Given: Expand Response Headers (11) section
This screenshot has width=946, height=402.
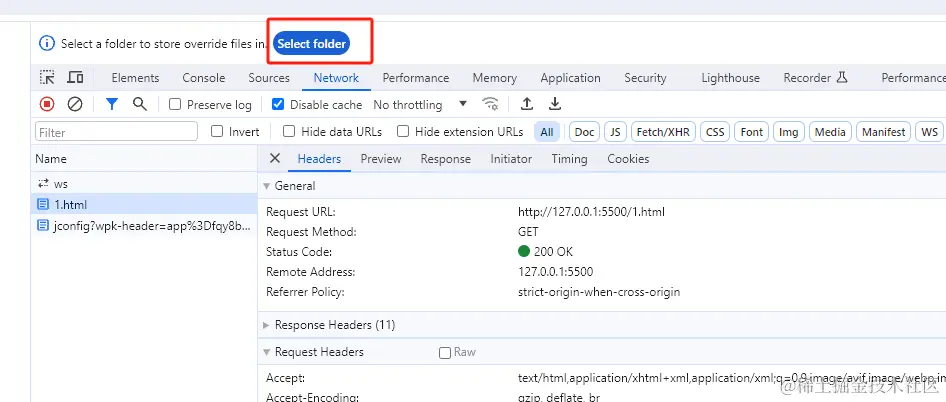Looking at the screenshot, I should pyautogui.click(x=267, y=325).
